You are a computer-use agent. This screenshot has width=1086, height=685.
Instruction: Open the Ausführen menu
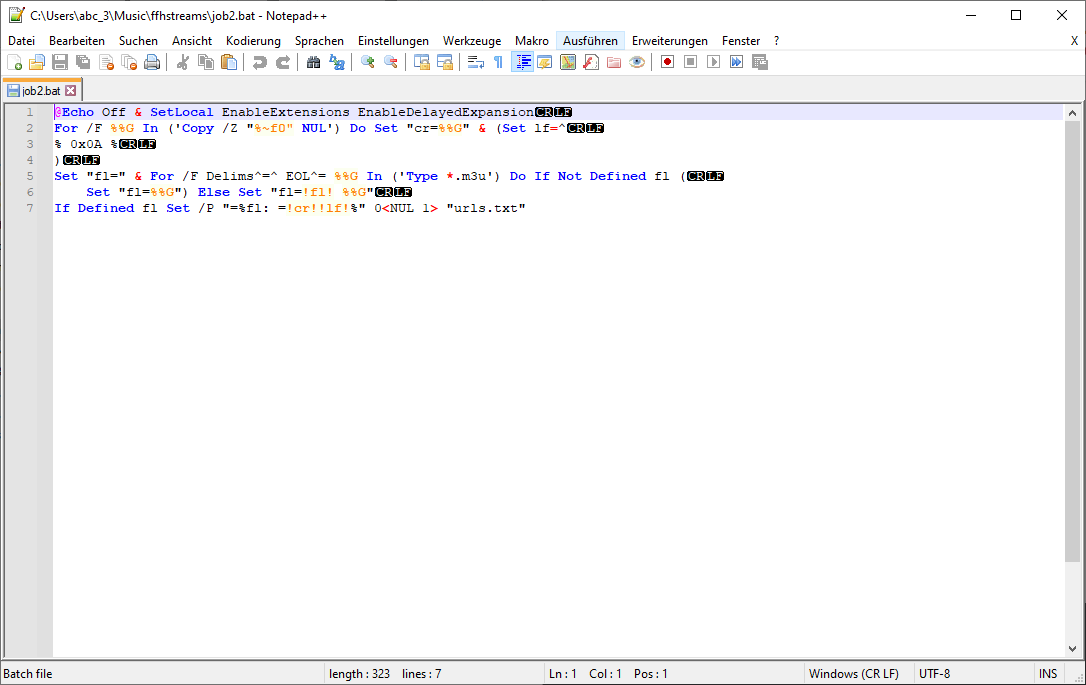[x=590, y=41]
